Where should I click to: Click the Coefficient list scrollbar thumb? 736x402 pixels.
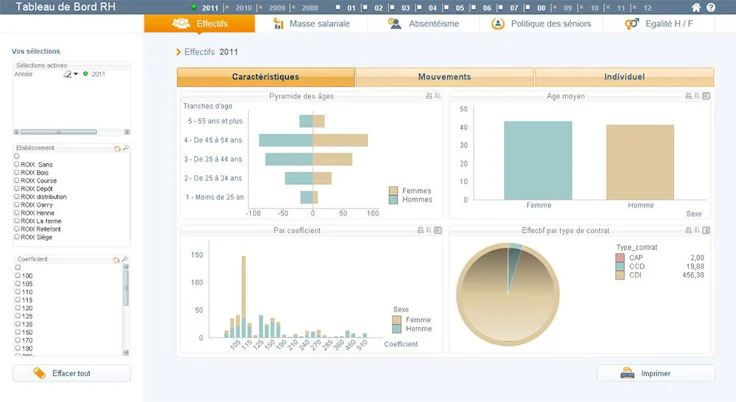coord(126,288)
